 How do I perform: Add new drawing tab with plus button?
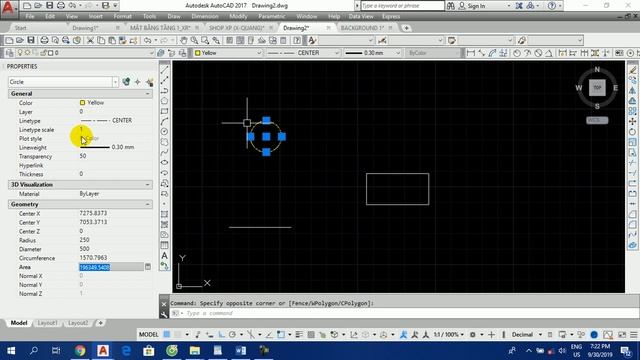pyautogui.click(x=406, y=28)
